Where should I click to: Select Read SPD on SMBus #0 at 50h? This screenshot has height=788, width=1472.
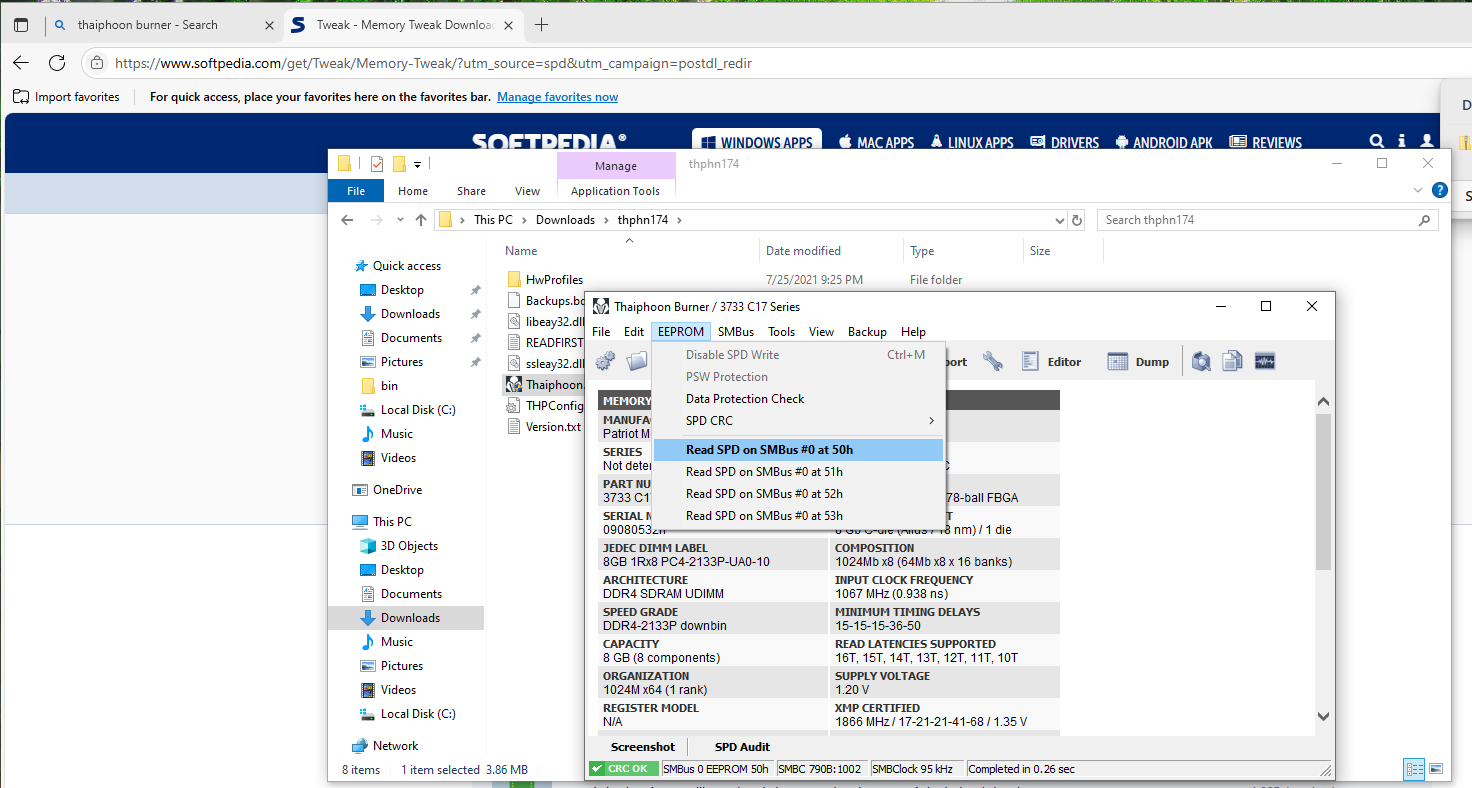[798, 450]
